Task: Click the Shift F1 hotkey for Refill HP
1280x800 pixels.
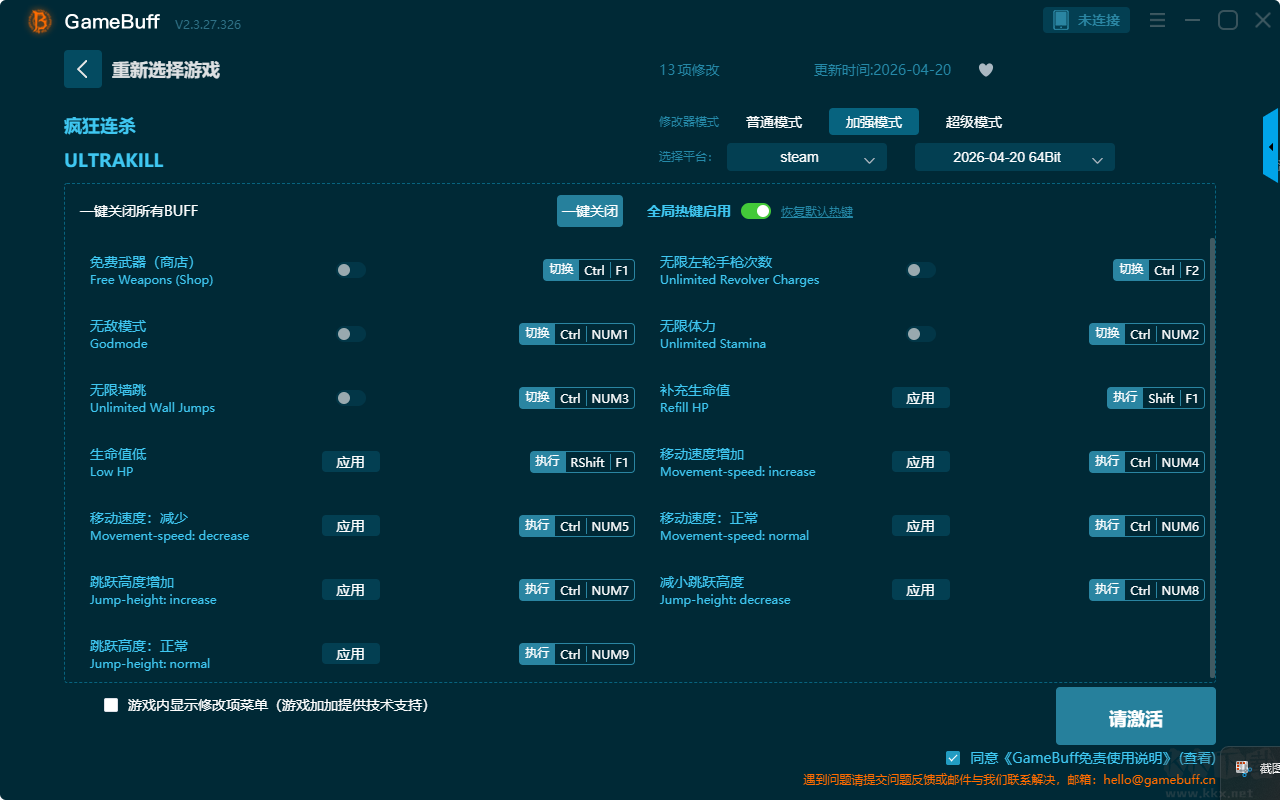Action: (1156, 398)
